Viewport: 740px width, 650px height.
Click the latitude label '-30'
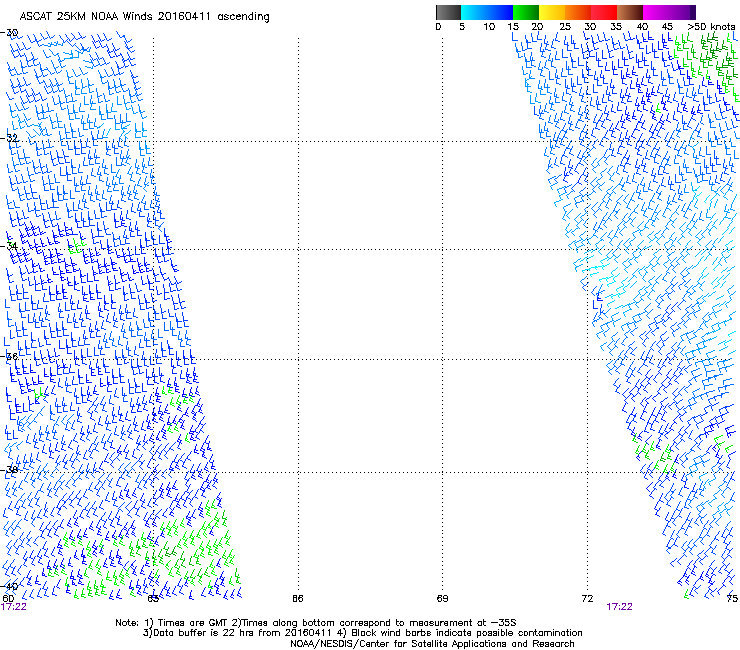point(9,33)
